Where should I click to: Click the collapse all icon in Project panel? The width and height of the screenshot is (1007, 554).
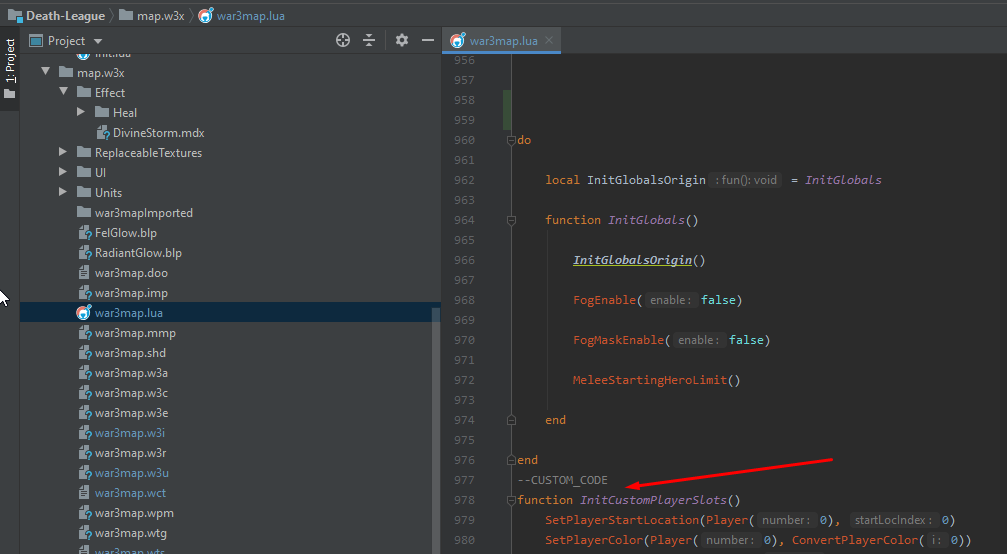click(369, 40)
